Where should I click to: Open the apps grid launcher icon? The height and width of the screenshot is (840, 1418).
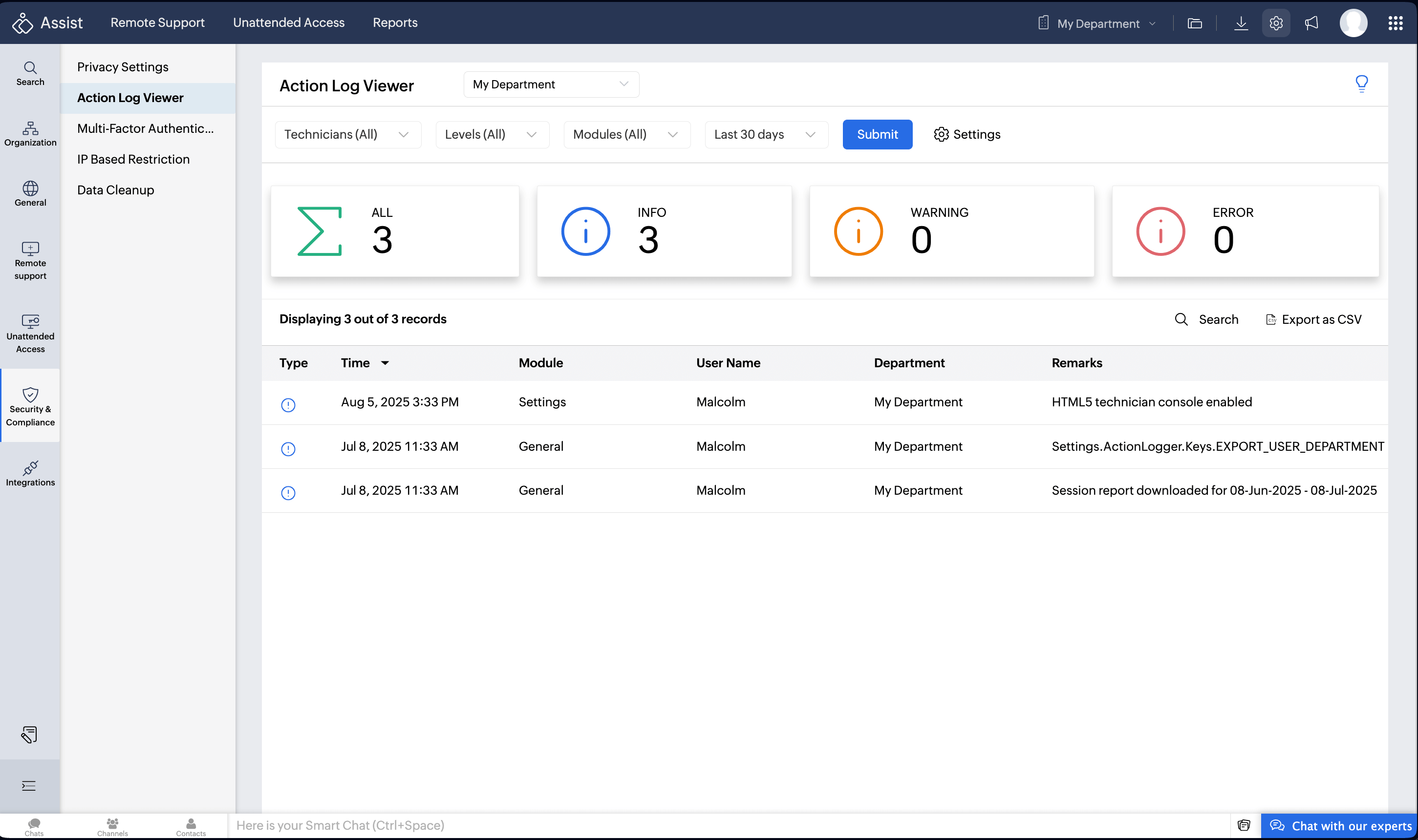click(x=1396, y=23)
